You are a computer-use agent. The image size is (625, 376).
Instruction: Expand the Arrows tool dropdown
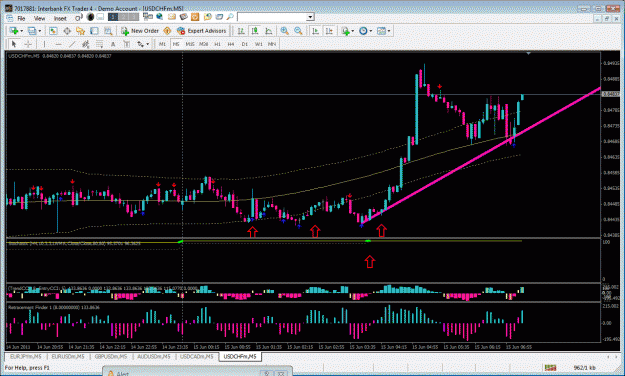(x=148, y=44)
